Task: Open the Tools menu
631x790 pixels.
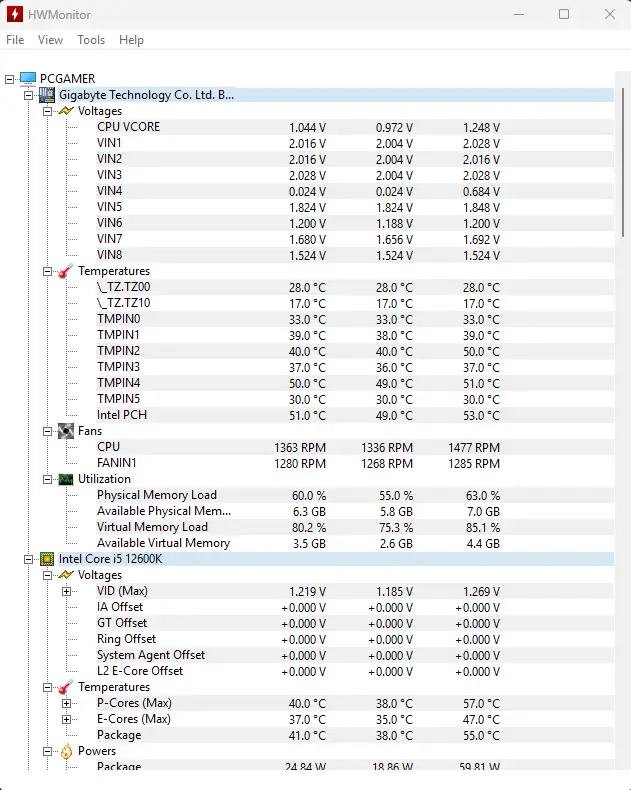Action: (x=91, y=40)
